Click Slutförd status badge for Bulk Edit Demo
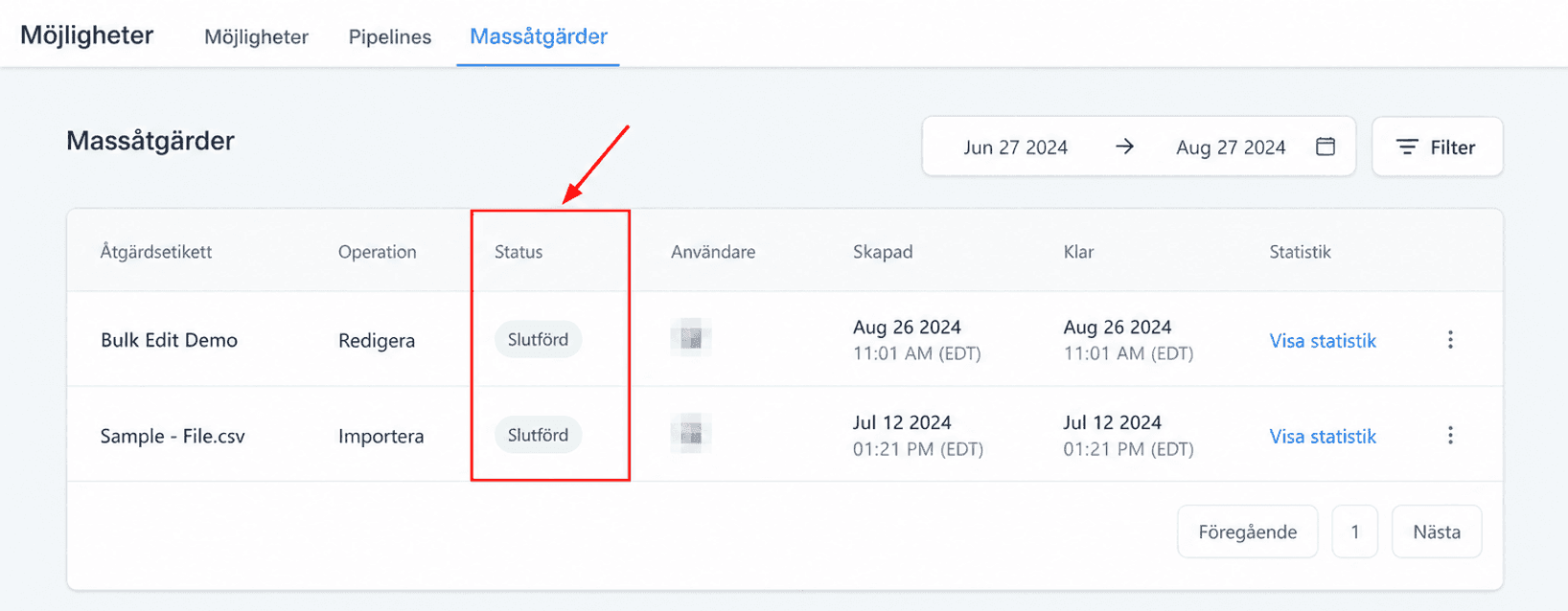This screenshot has width=1568, height=611. pos(538,339)
